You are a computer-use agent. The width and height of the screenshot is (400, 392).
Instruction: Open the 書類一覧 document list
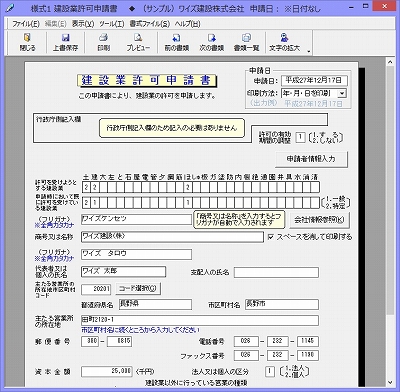click(x=246, y=42)
